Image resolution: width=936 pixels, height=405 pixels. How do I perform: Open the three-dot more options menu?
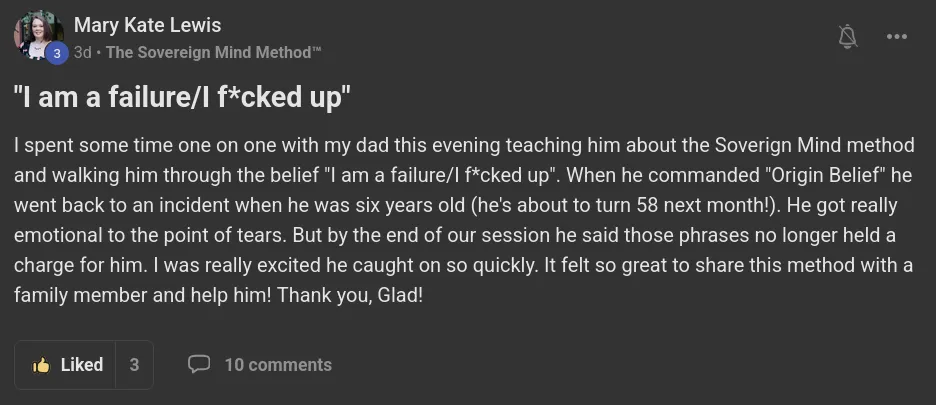click(897, 37)
